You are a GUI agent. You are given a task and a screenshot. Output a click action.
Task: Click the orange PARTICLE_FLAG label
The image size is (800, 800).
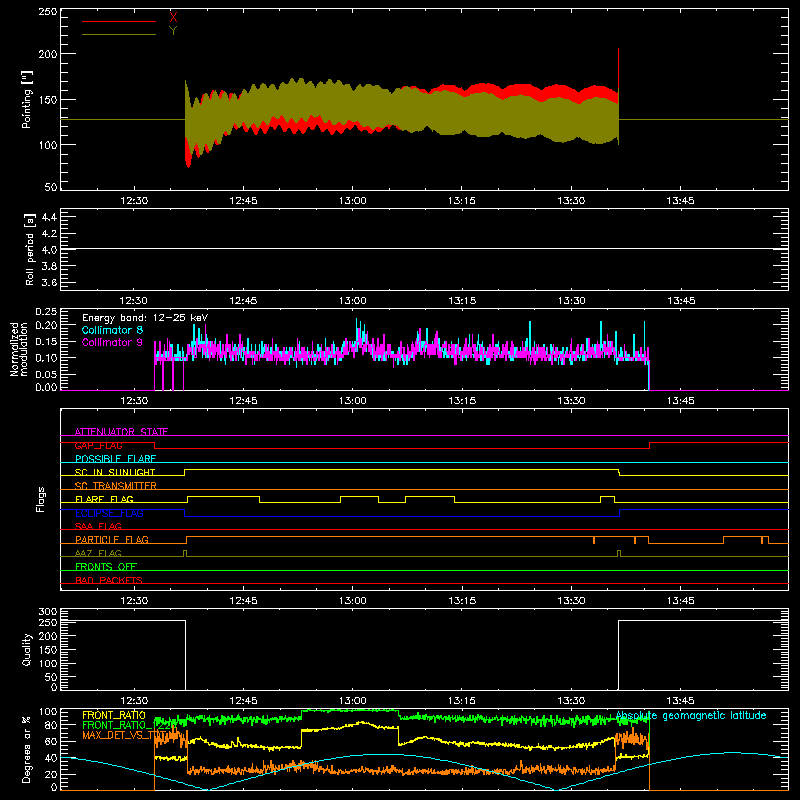point(112,539)
